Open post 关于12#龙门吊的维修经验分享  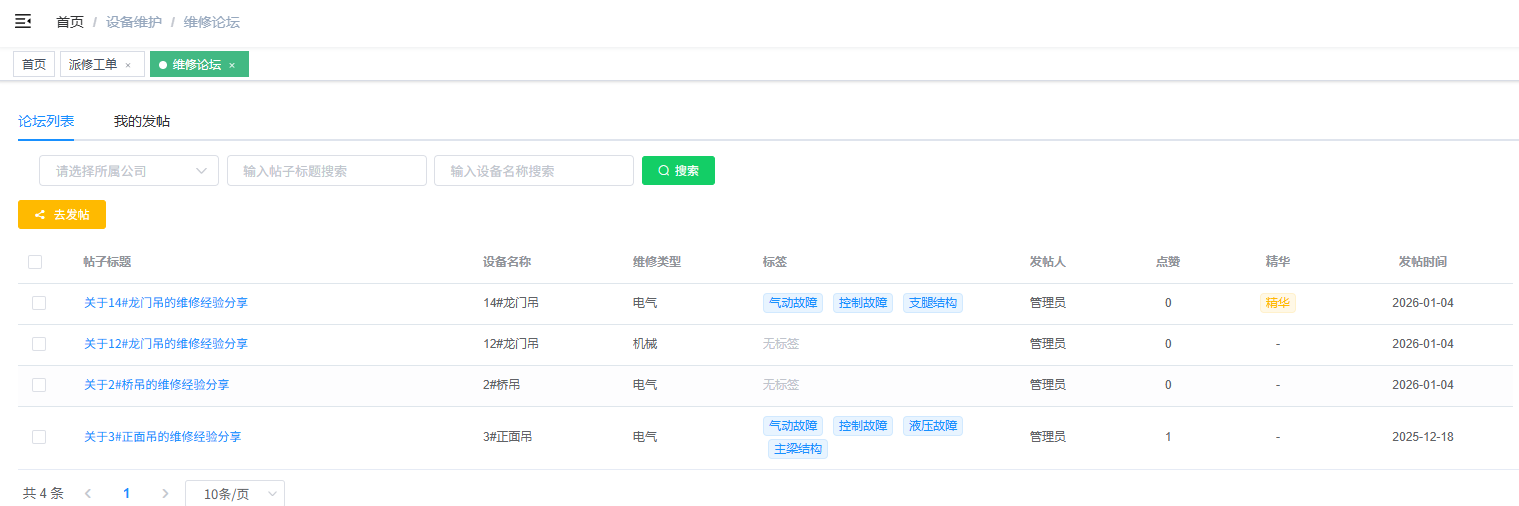pos(166,344)
